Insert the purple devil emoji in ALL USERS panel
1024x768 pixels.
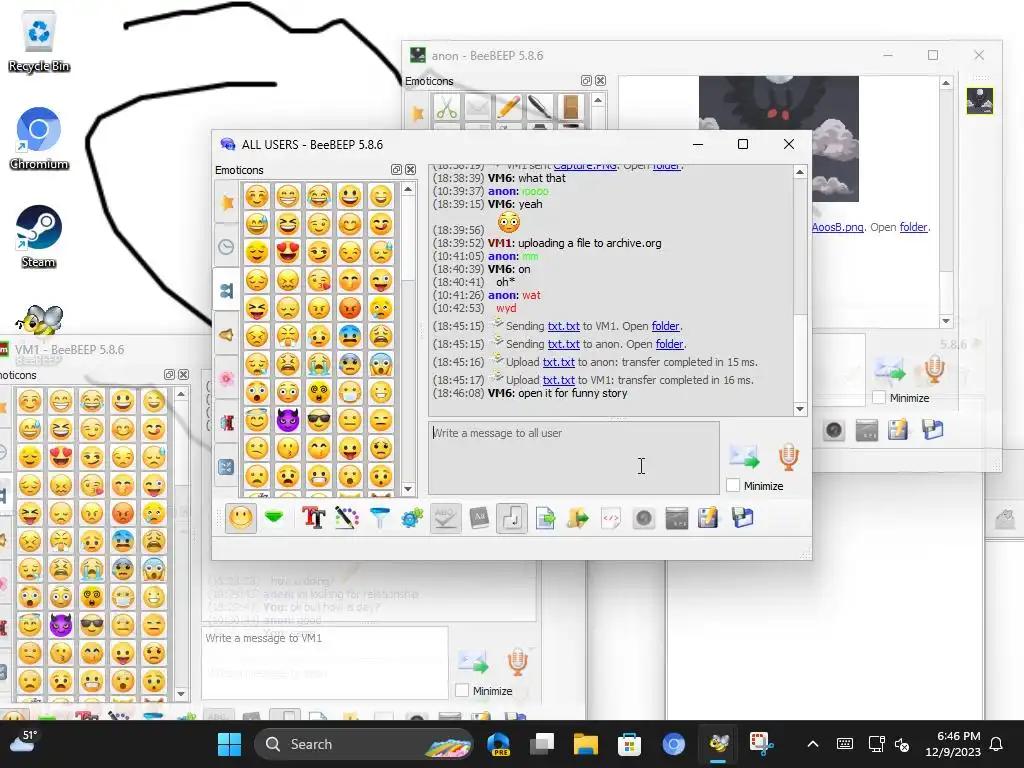point(287,420)
